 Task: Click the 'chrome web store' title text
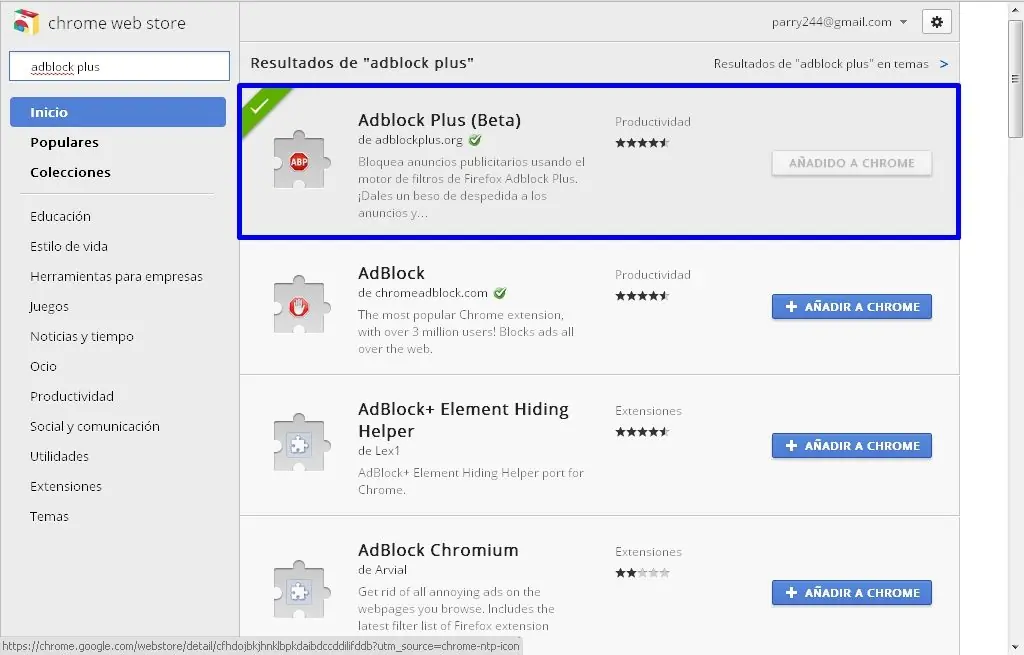[117, 23]
